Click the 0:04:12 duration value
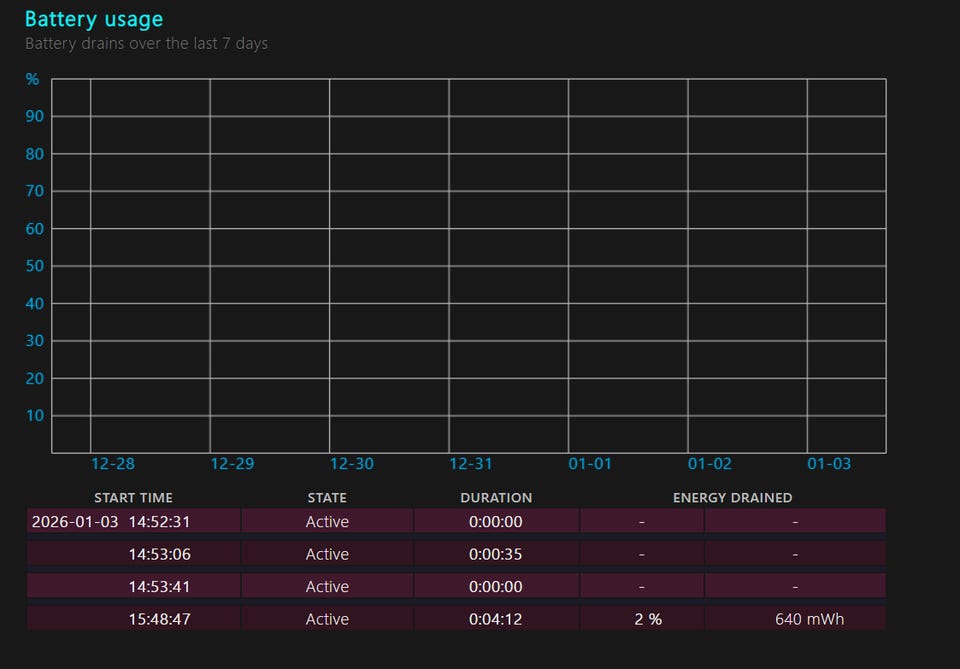The height and width of the screenshot is (669, 960). click(x=496, y=619)
